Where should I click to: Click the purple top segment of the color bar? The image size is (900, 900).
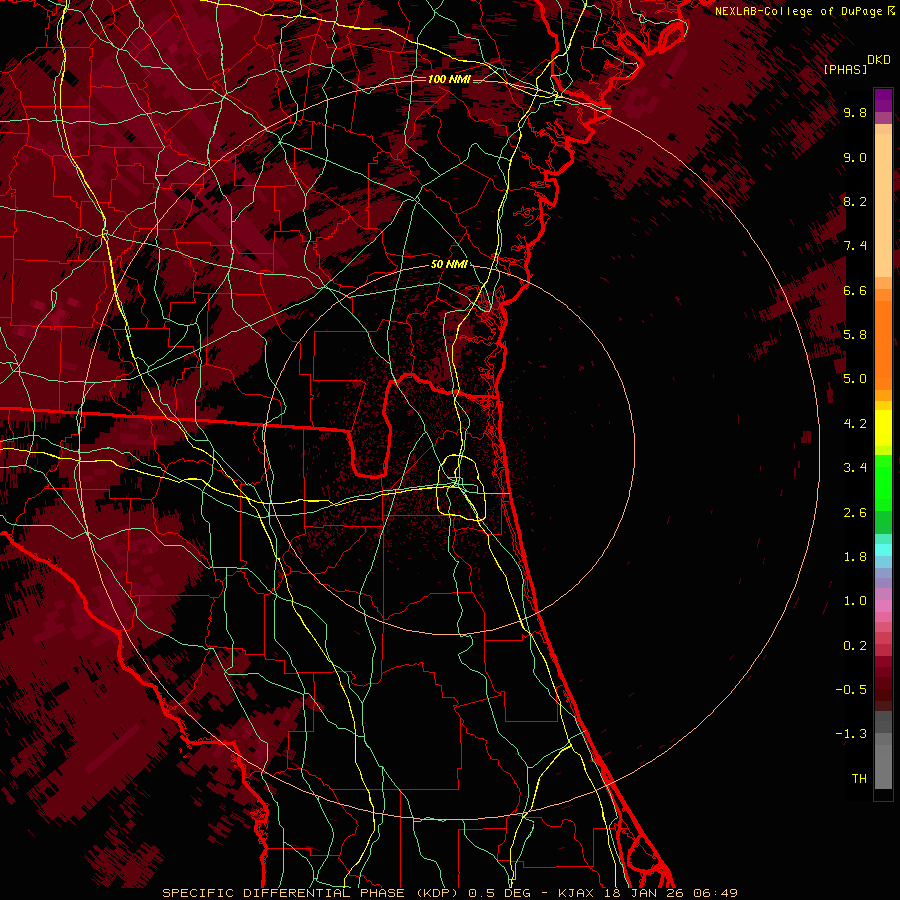[x=883, y=100]
